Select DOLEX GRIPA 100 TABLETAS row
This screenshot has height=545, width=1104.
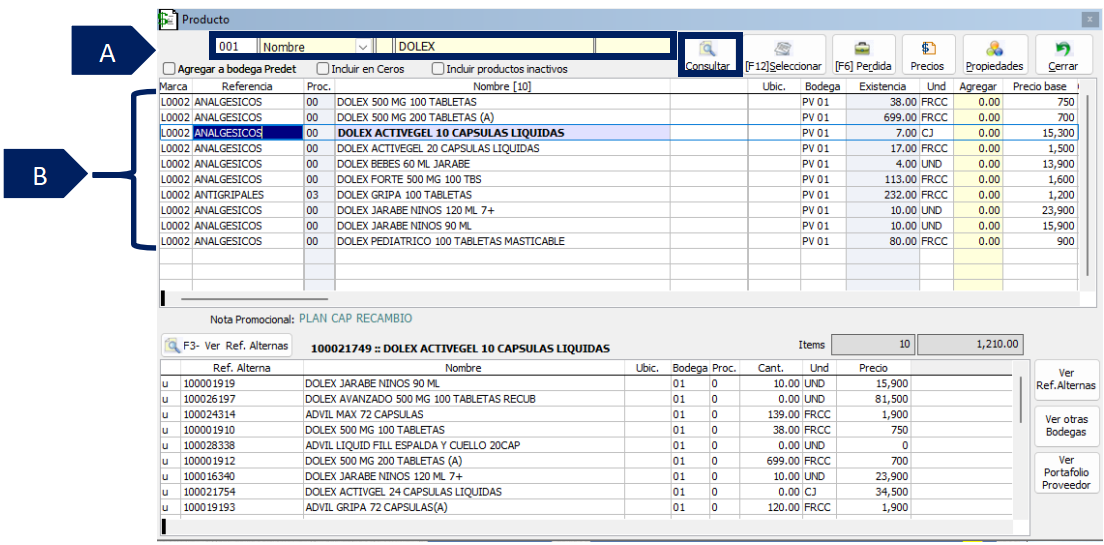(618, 195)
